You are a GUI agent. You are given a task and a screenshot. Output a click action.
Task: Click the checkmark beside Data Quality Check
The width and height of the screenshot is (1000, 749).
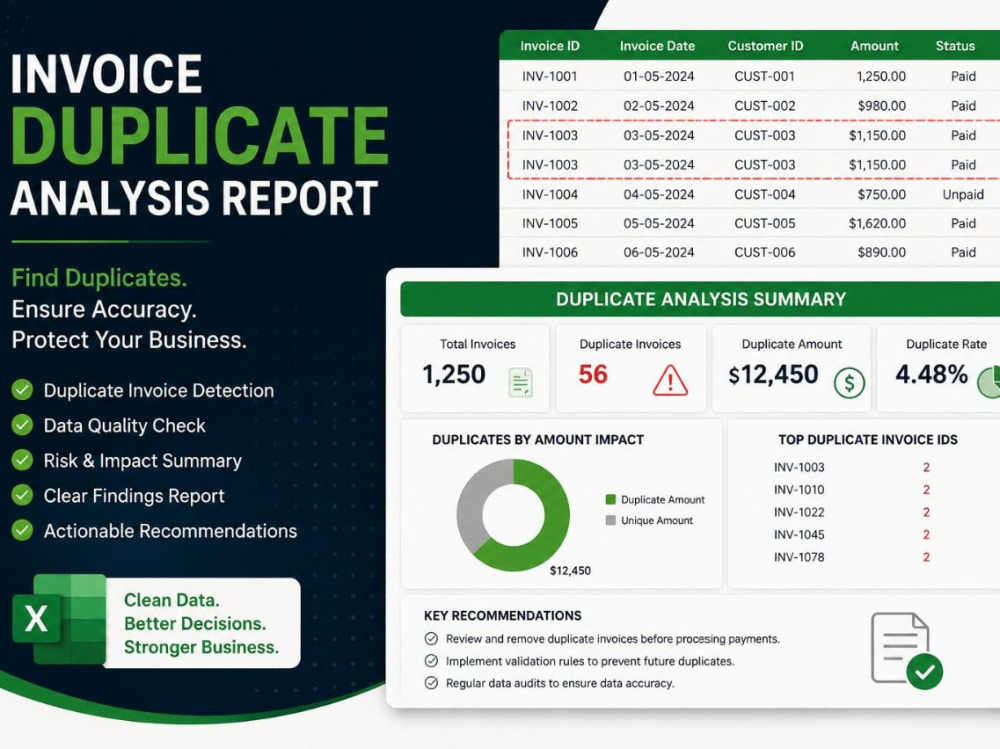[x=22, y=425]
